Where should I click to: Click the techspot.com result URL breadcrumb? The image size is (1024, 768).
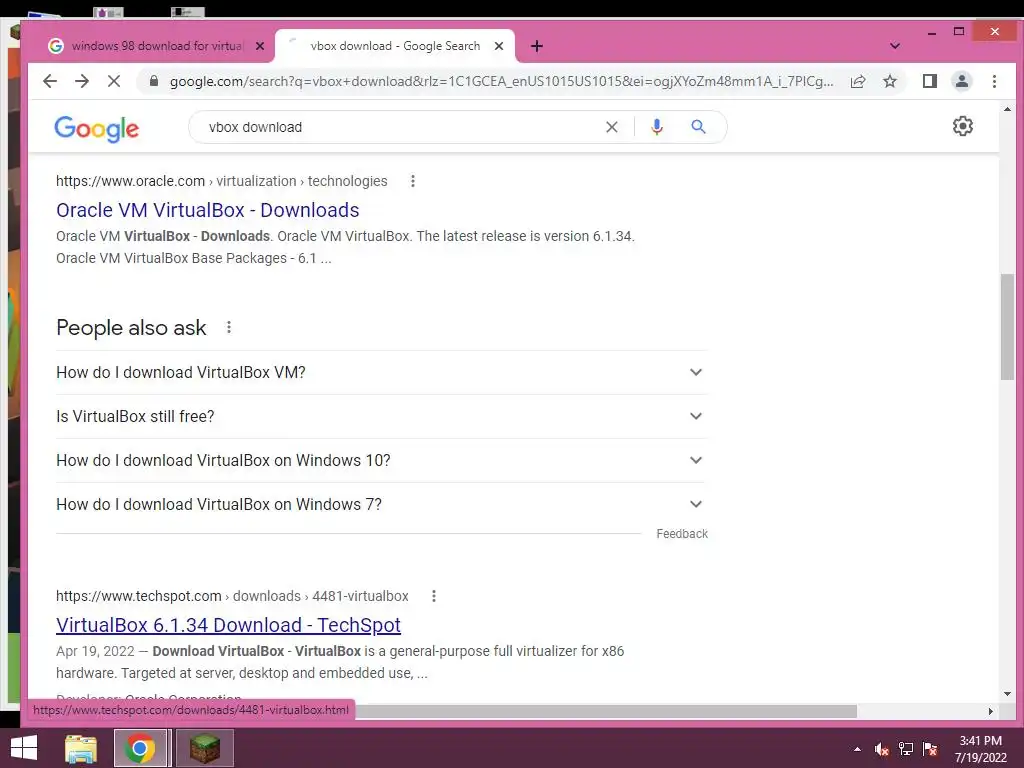pos(232,596)
